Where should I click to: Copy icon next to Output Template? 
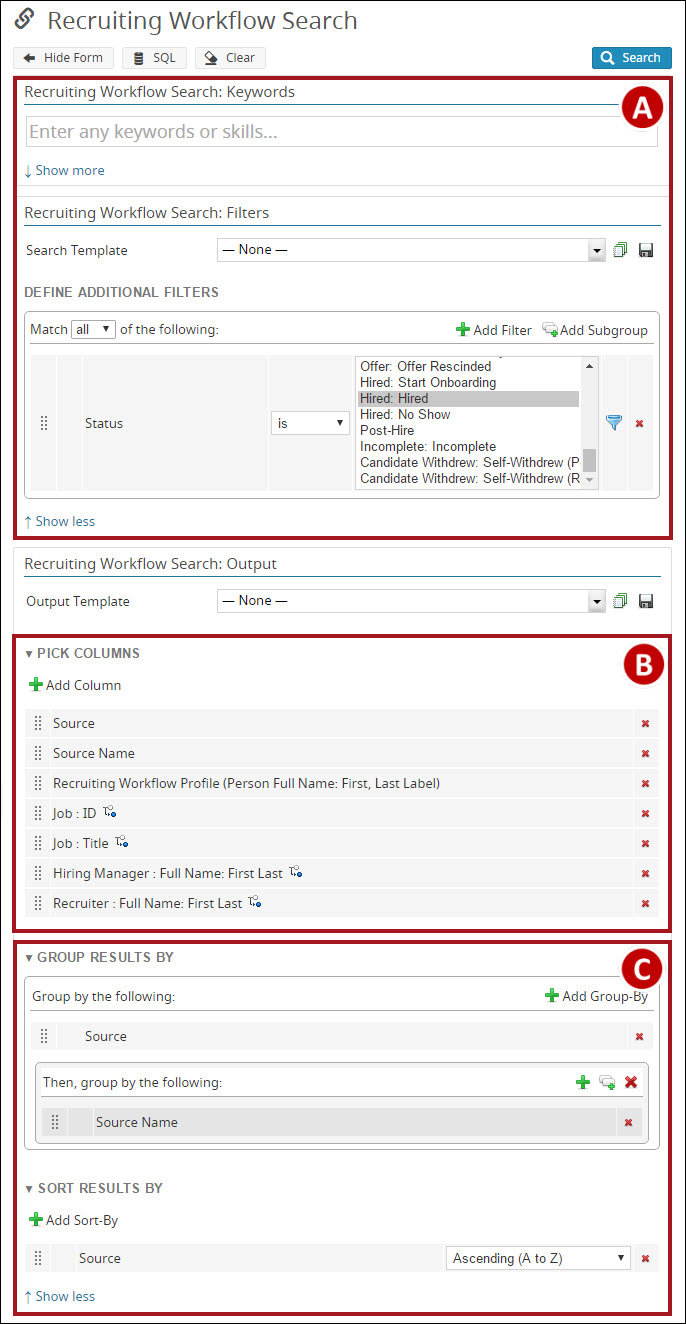620,601
